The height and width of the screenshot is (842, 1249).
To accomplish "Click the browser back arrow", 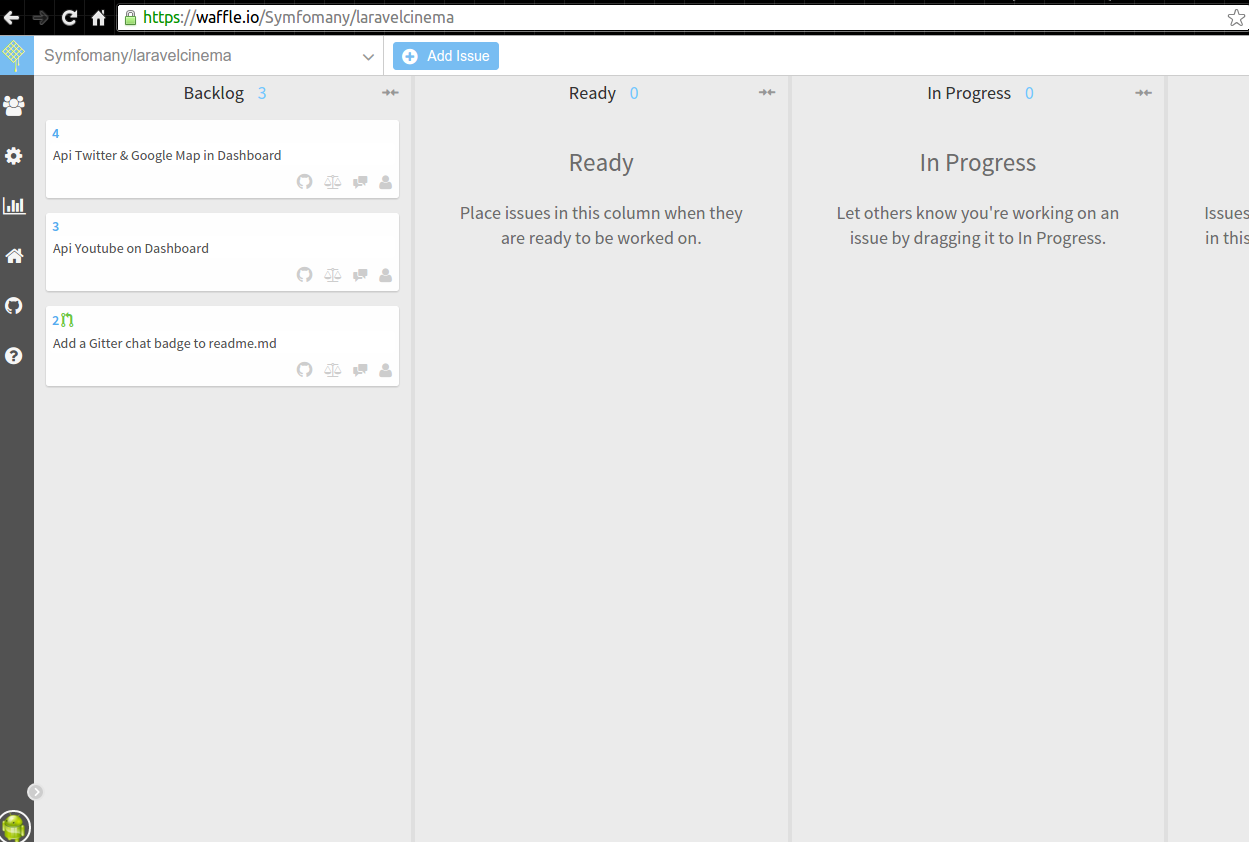I will point(12,17).
